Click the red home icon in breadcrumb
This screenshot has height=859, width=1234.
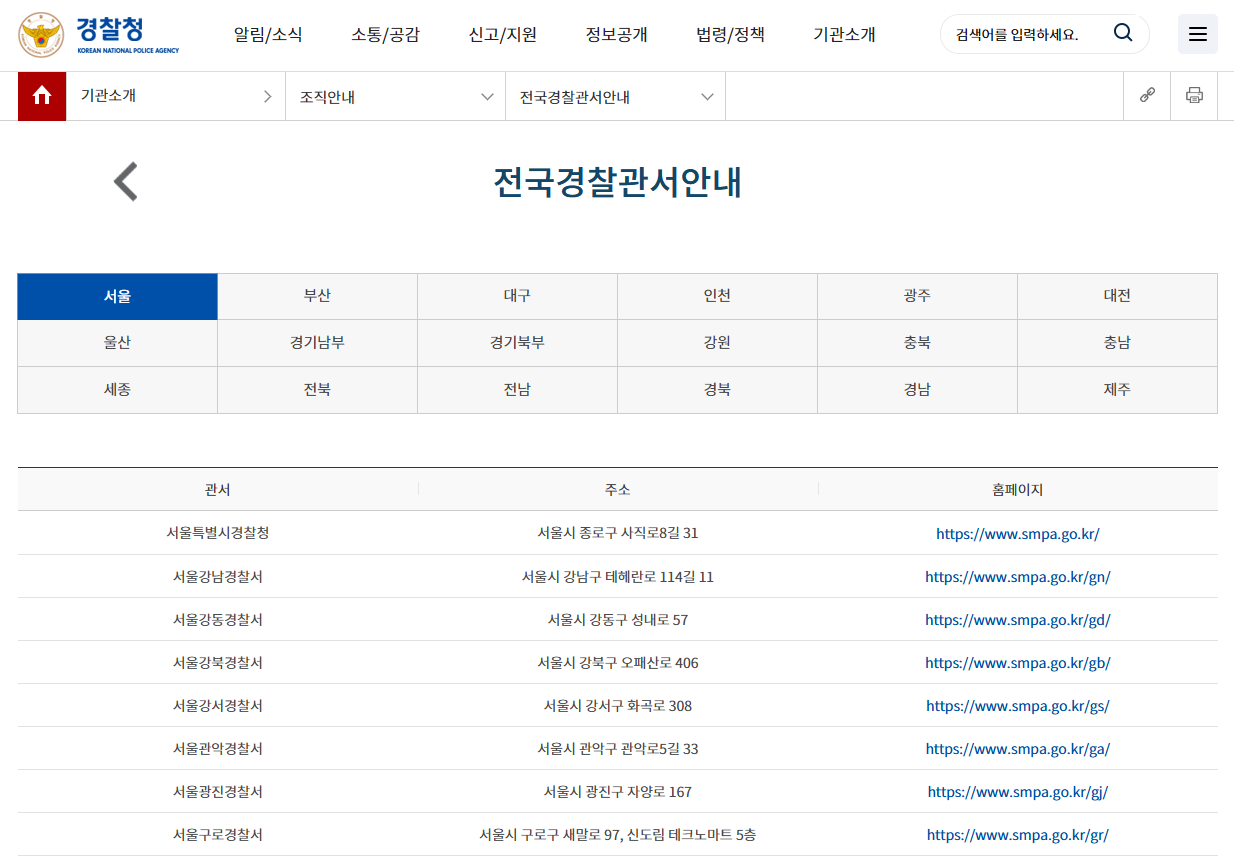click(40, 96)
